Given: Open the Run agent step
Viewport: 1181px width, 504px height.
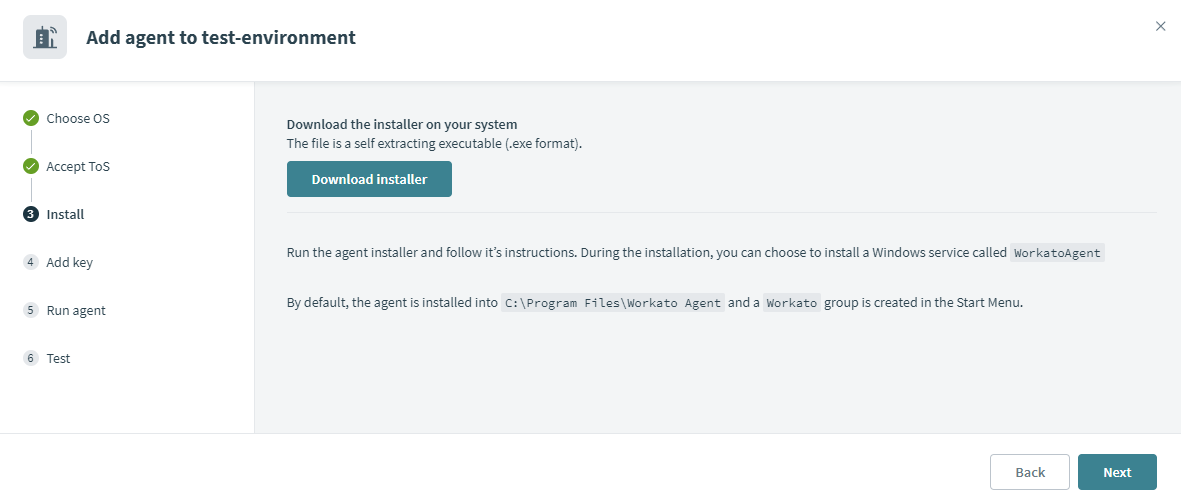Looking at the screenshot, I should [76, 310].
